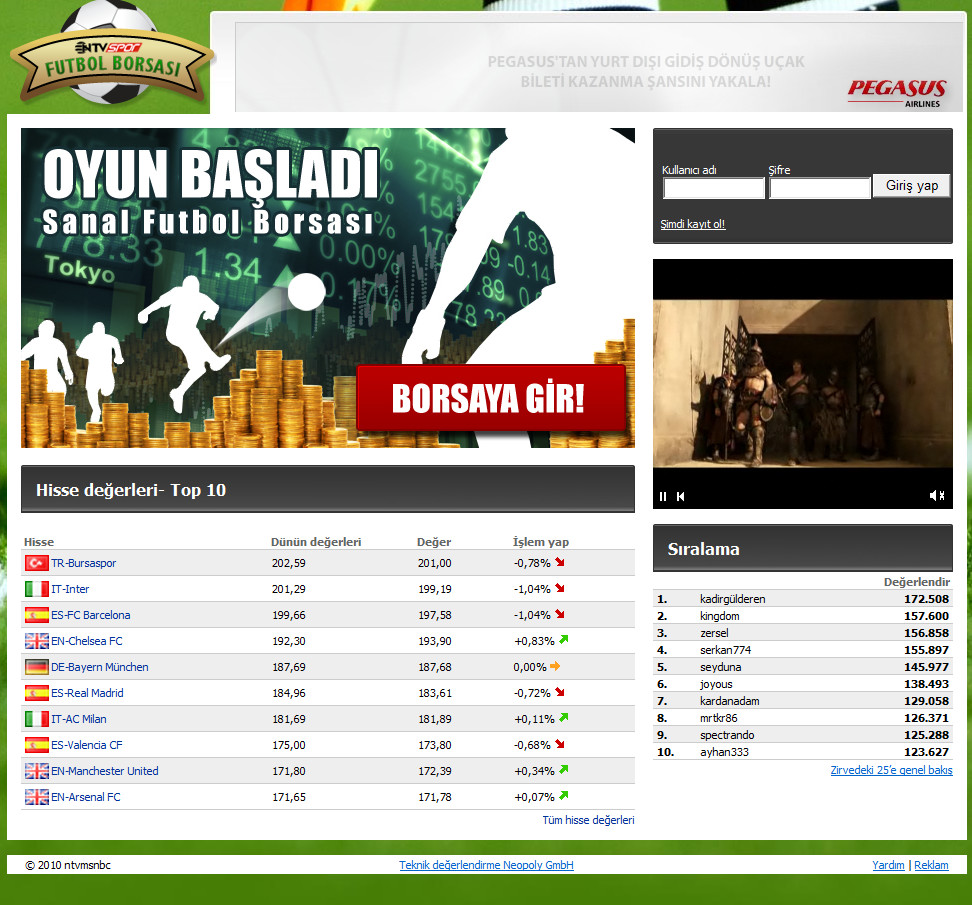Click the Spanish flag beside FC Barcelona
The height and width of the screenshot is (905, 972).
tap(37, 615)
